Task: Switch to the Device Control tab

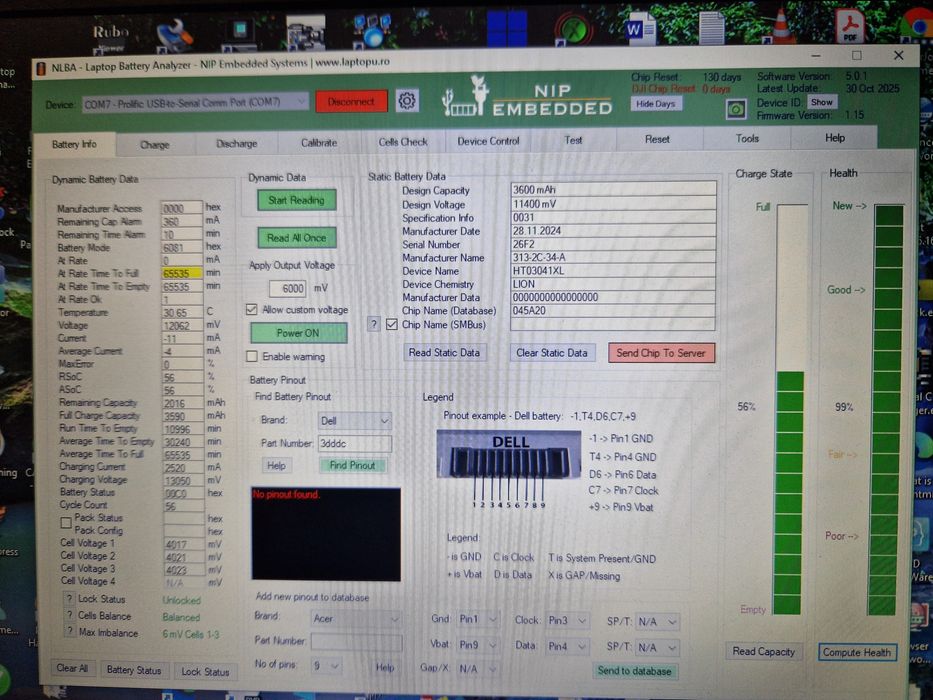Action: point(488,141)
